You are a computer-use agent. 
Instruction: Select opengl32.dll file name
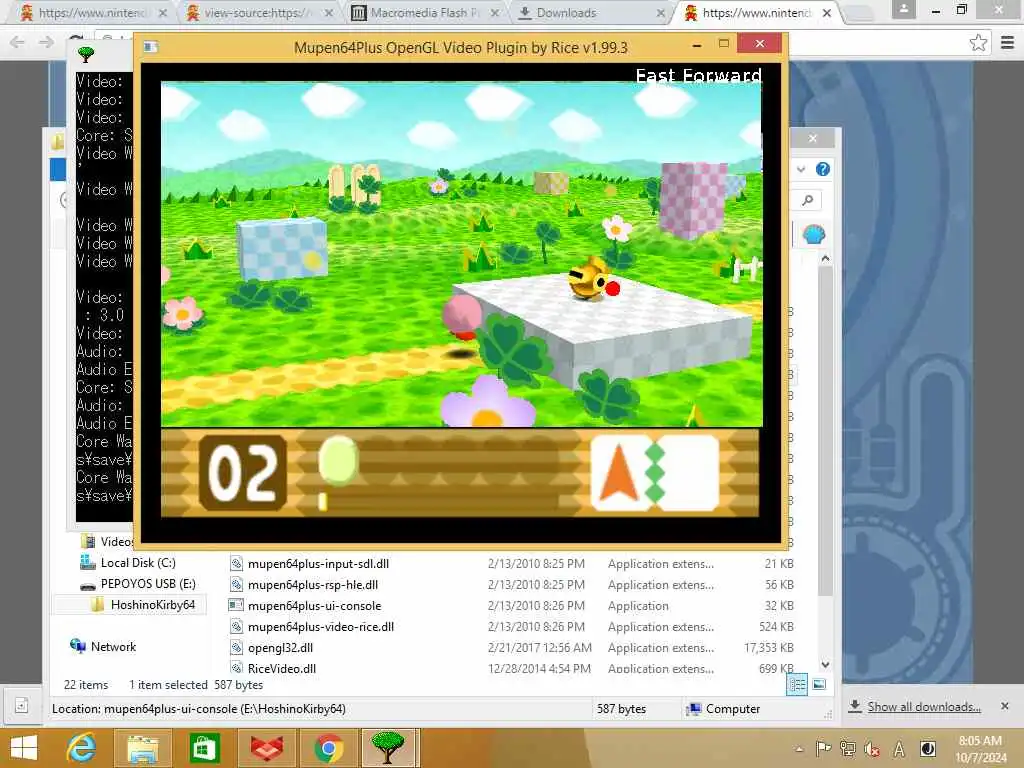tap(280, 648)
